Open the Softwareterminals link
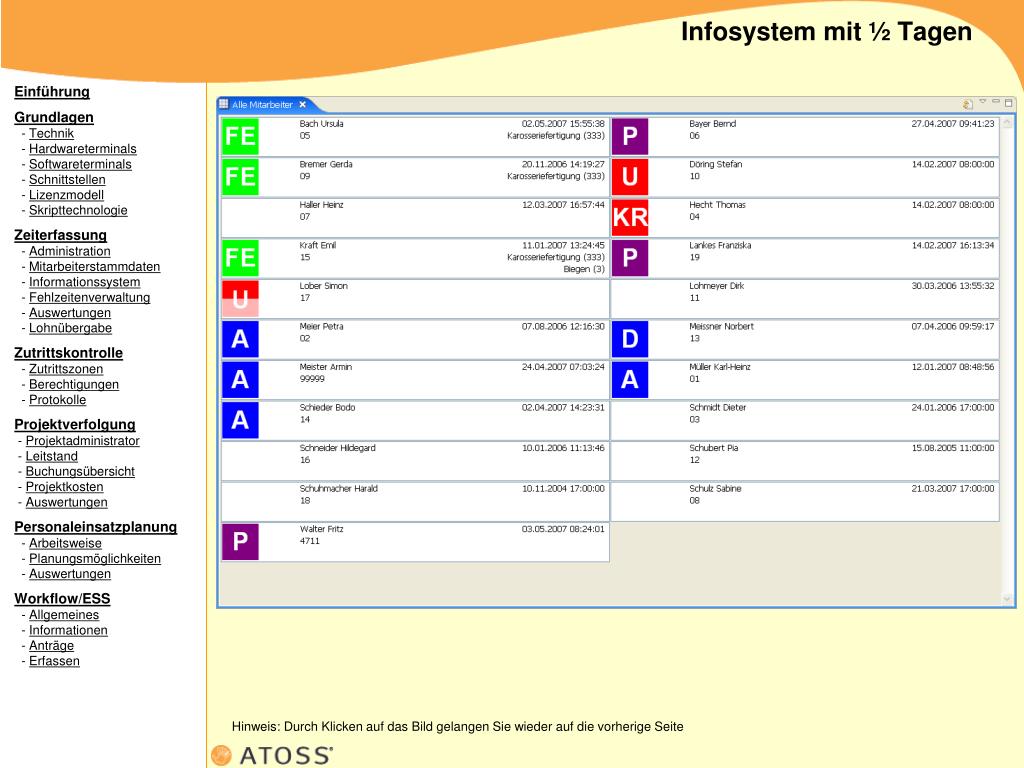1024x768 pixels. [x=80, y=164]
